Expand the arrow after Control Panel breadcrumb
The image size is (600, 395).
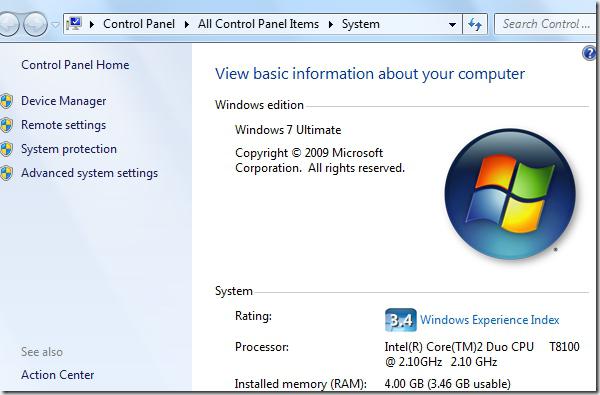coord(187,24)
